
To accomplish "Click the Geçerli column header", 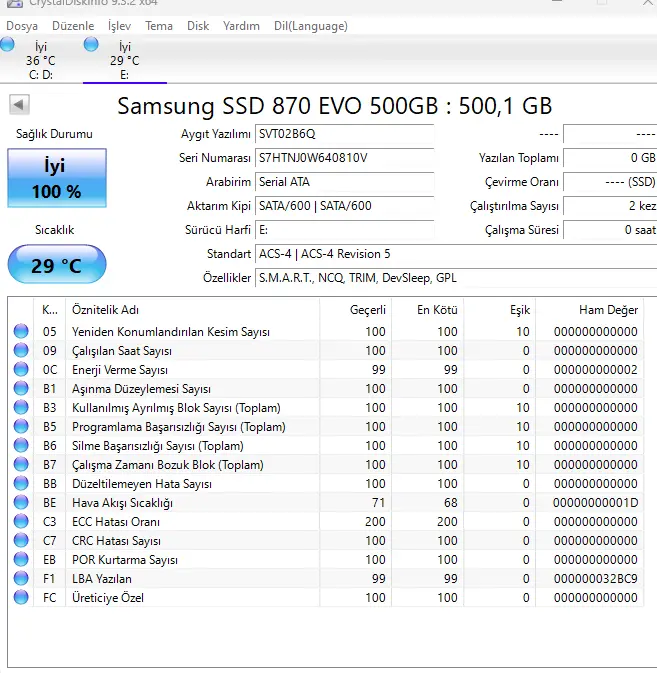I will click(x=355, y=310).
